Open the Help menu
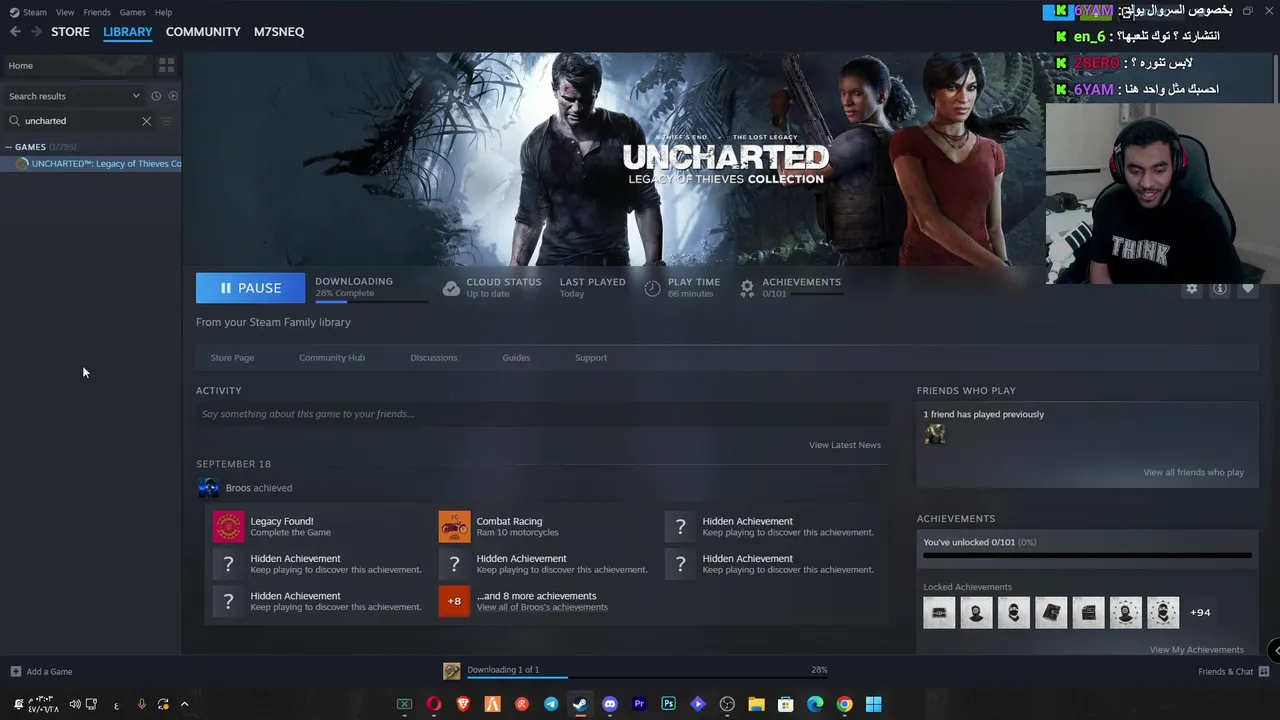This screenshot has width=1280, height=720. click(x=164, y=12)
